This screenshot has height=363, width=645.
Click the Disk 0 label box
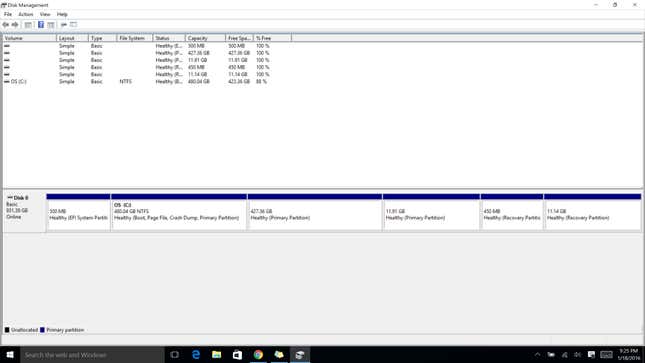(x=24, y=212)
